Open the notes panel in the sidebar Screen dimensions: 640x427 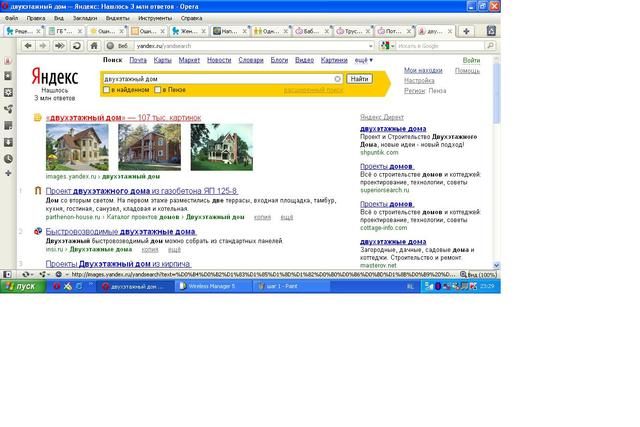[x=8, y=125]
